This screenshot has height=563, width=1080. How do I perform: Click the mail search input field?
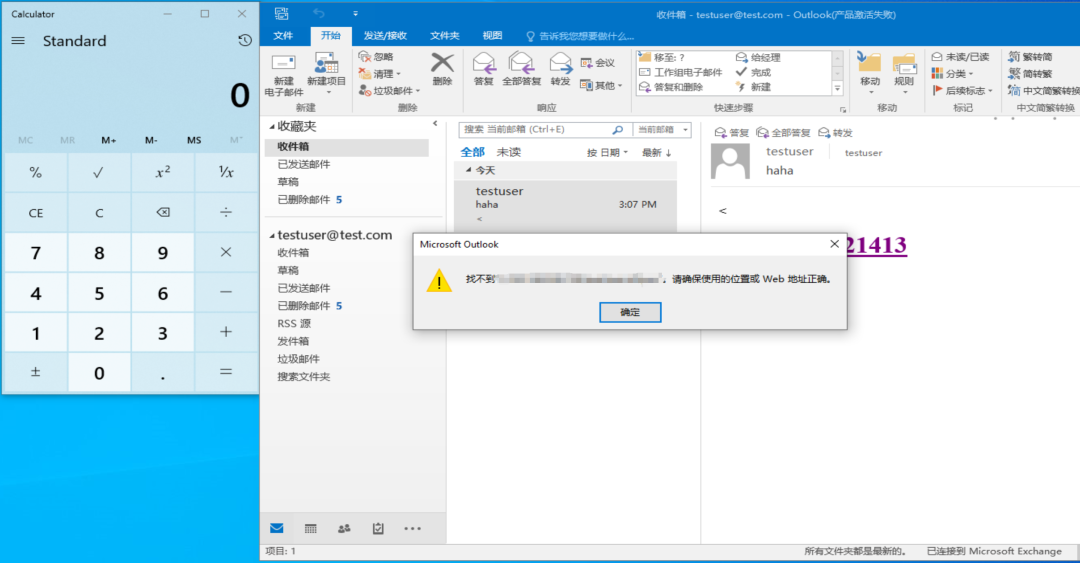coord(535,130)
